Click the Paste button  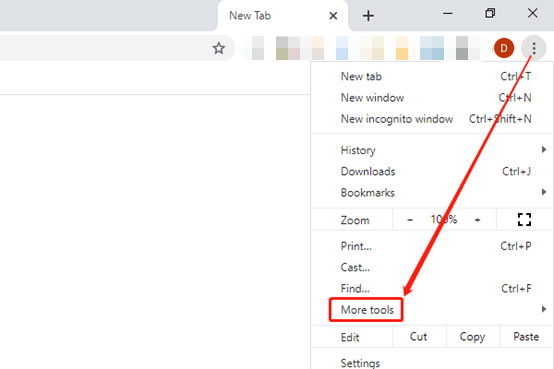(x=526, y=336)
